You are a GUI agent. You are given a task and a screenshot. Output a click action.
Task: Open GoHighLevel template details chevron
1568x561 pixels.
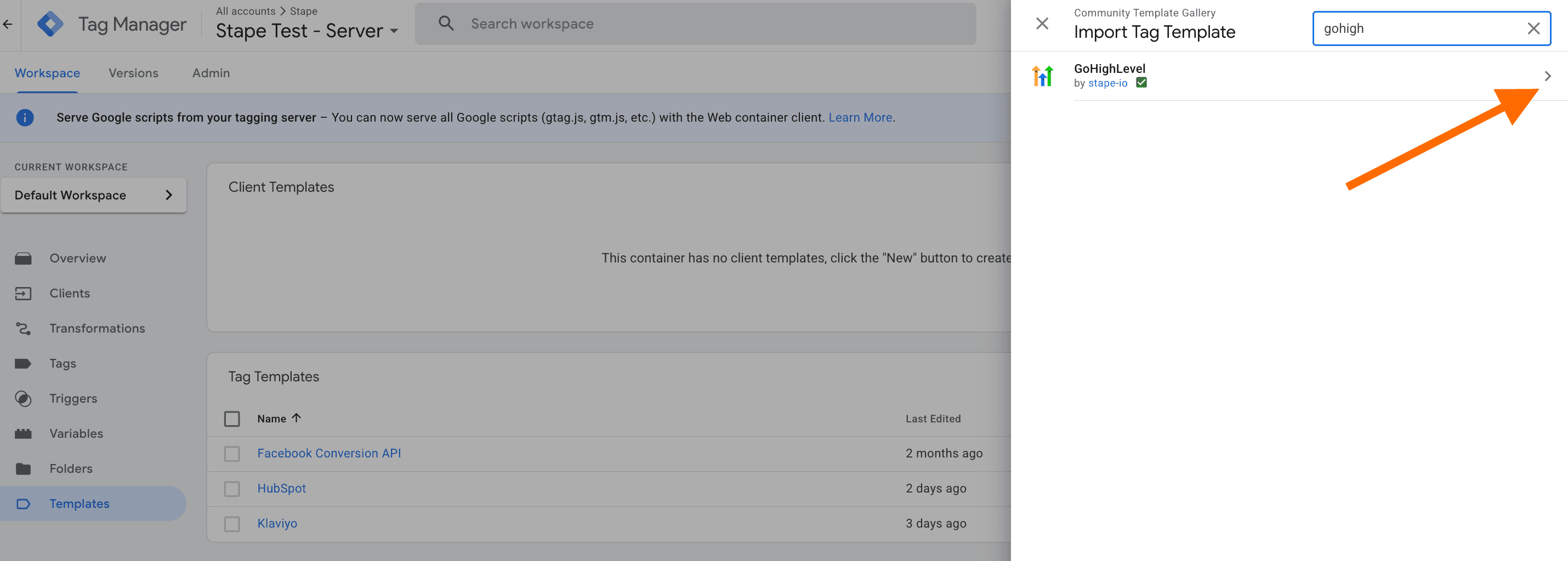coord(1547,76)
